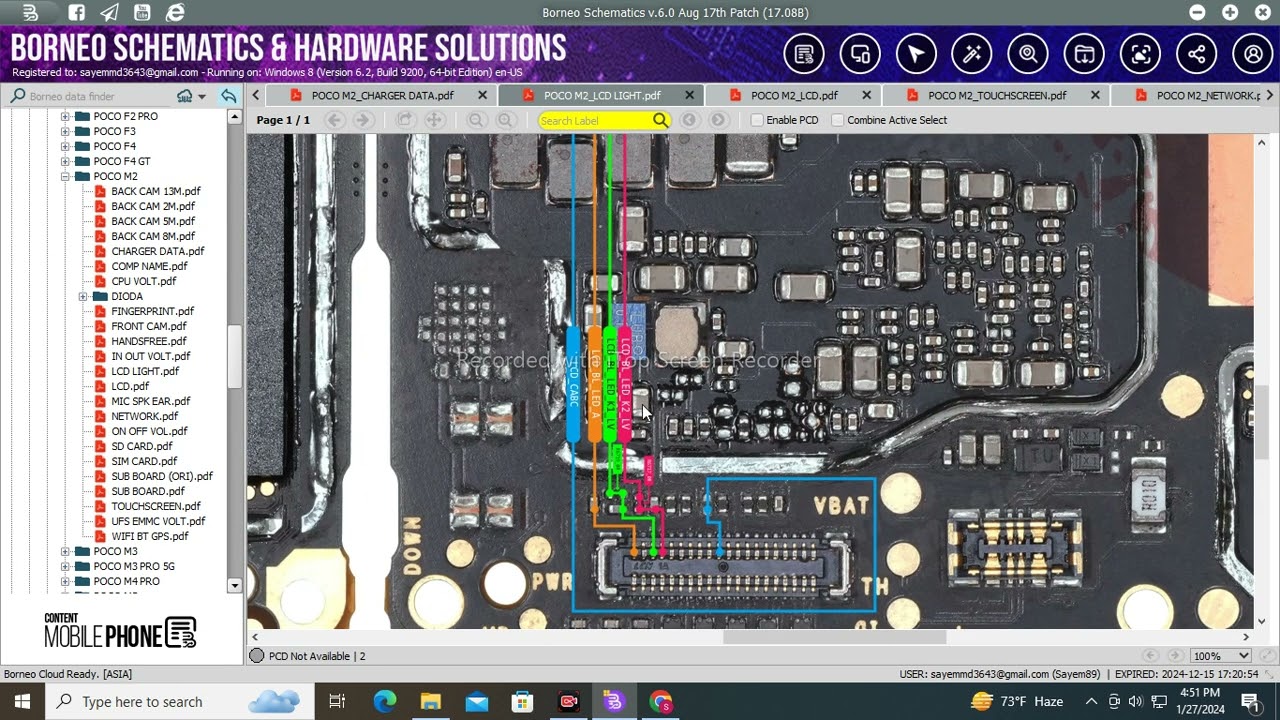
Task: Click next search result arrow
Action: [718, 120]
